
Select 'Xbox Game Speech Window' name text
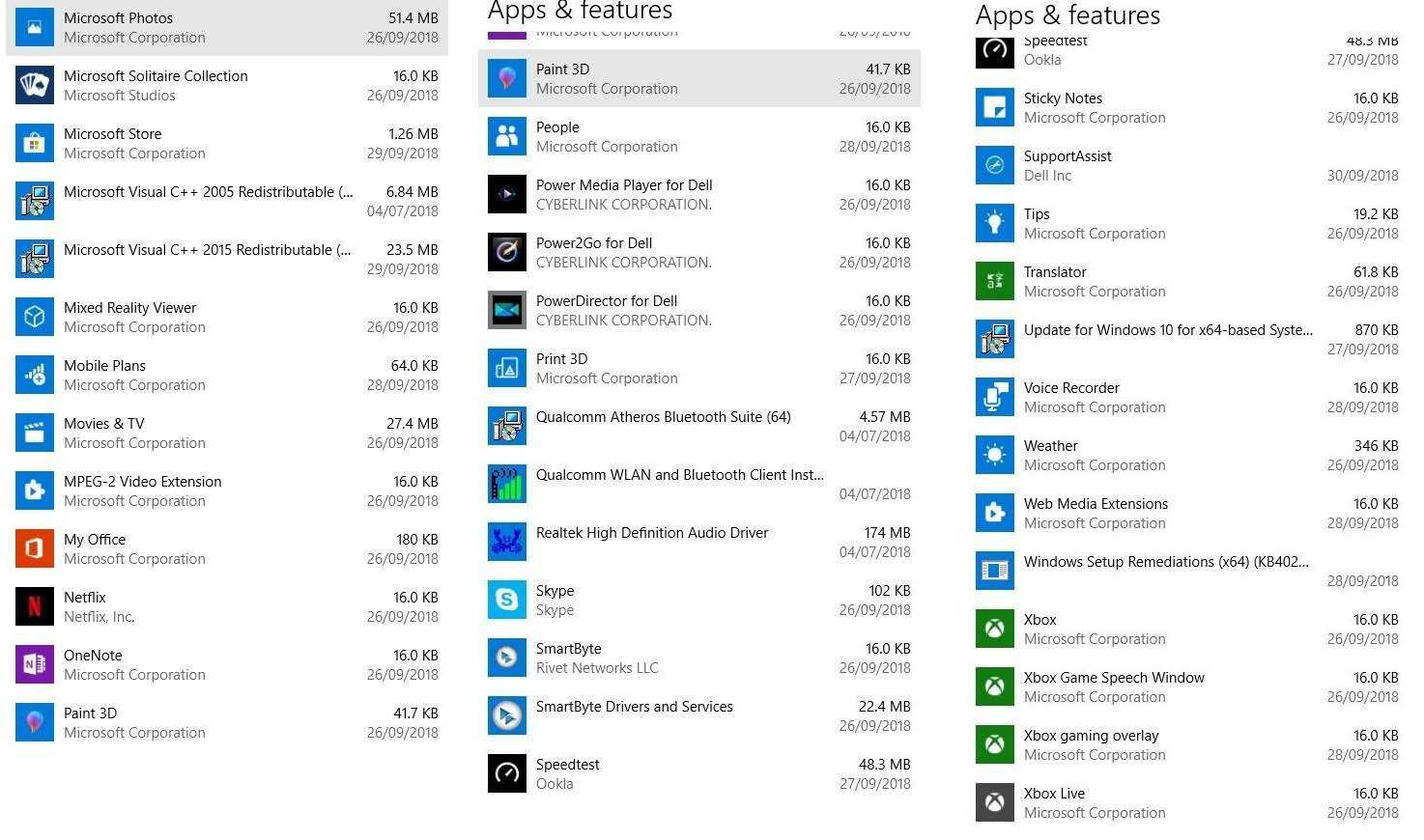click(x=1114, y=677)
